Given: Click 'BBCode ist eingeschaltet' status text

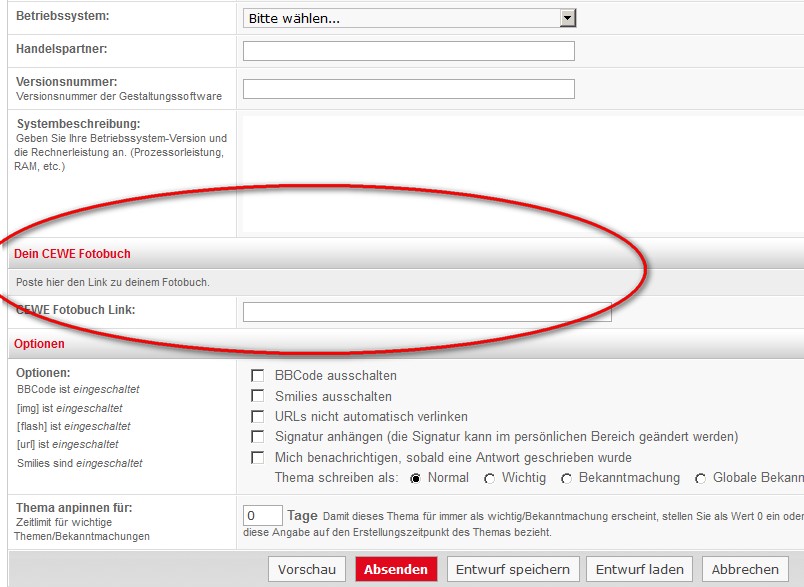Looking at the screenshot, I should point(78,389).
